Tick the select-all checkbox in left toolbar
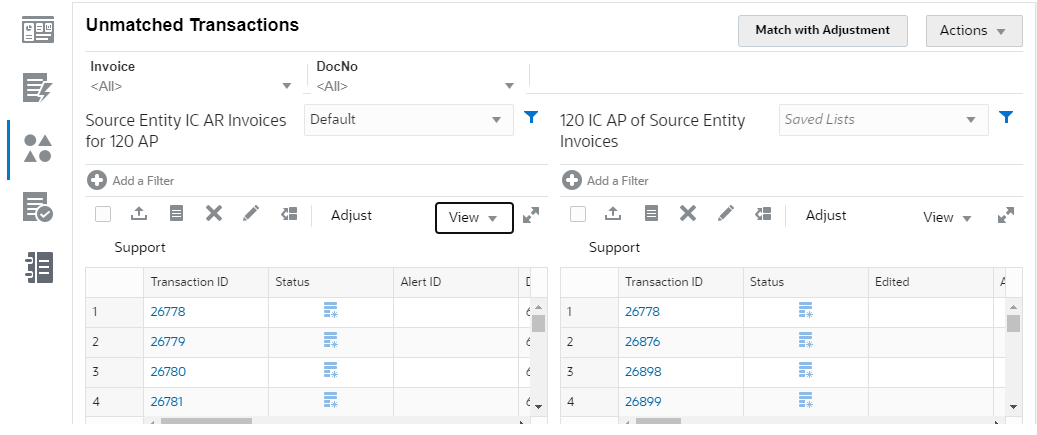This screenshot has width=1037, height=435. 103,213
